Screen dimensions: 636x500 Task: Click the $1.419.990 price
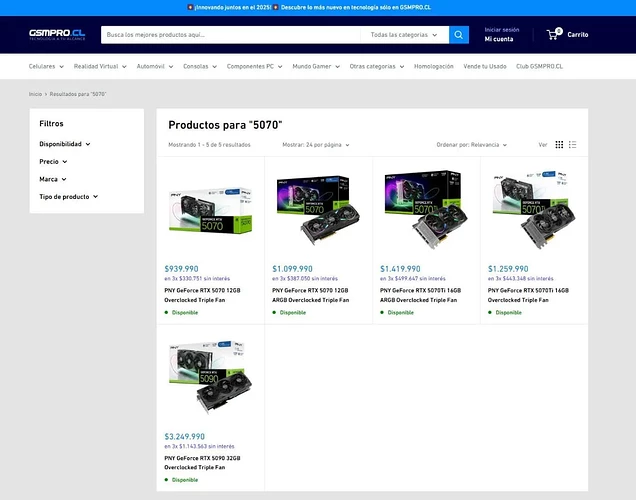click(400, 269)
